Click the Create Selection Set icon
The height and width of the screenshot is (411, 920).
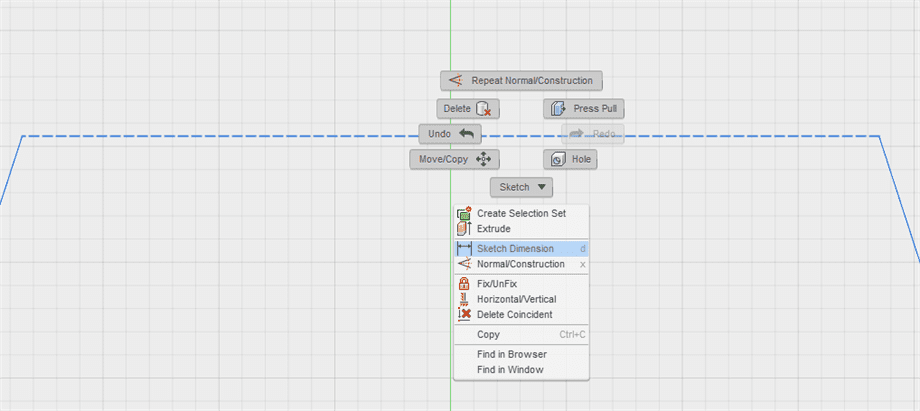coord(464,214)
